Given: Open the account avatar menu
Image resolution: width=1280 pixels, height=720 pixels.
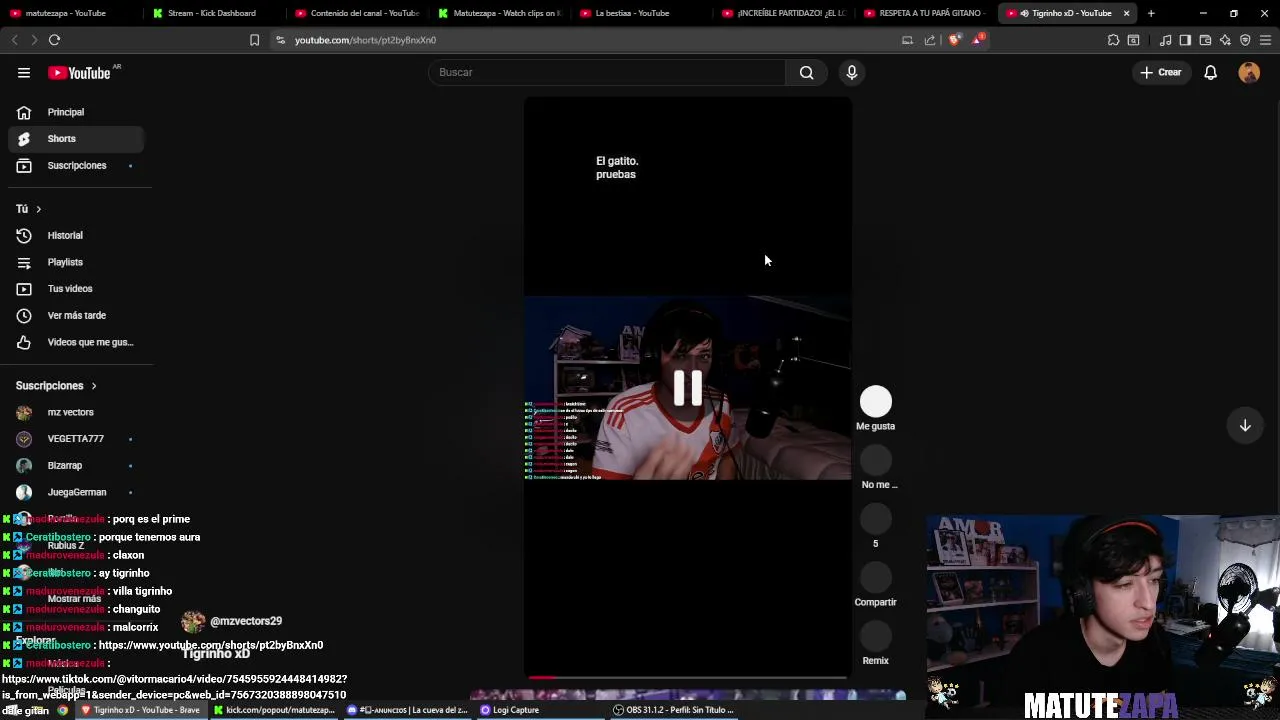Looking at the screenshot, I should tap(1249, 72).
